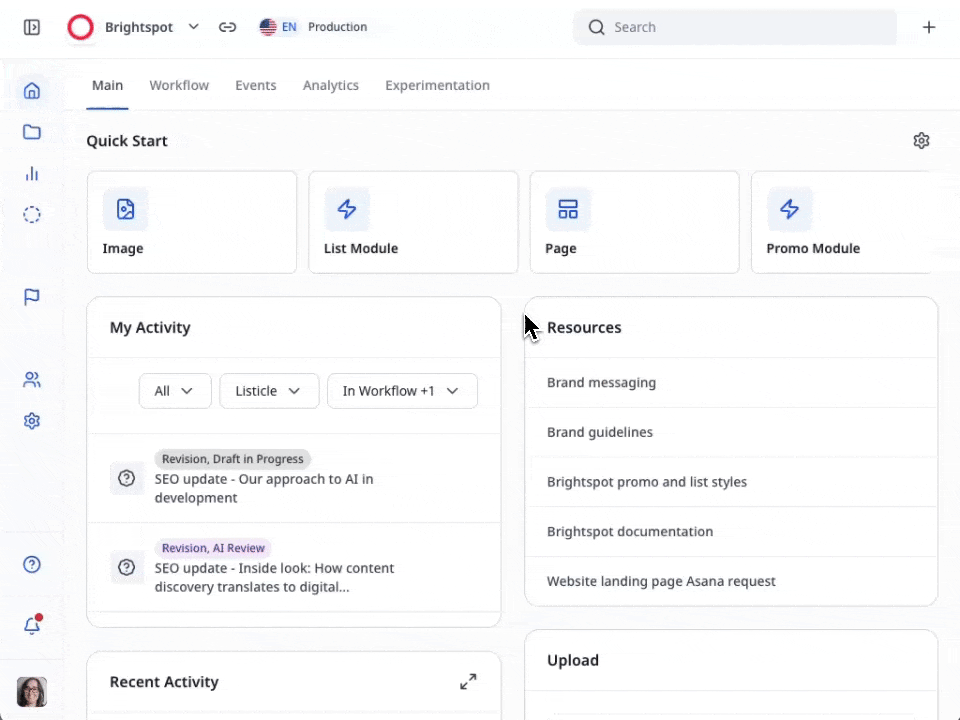Click the flag icon in sidebar
This screenshot has height=720, width=960.
32,297
